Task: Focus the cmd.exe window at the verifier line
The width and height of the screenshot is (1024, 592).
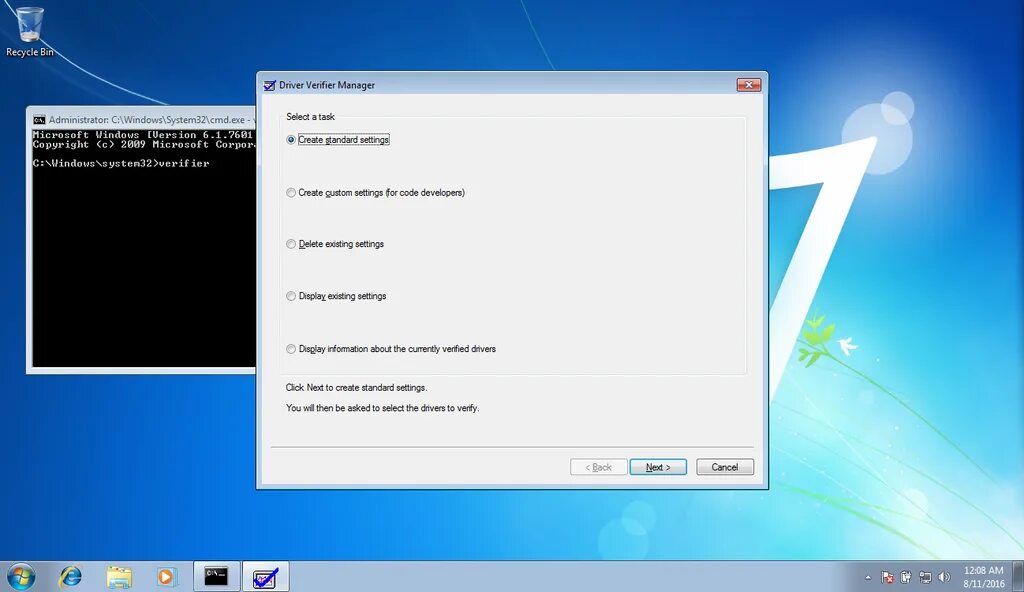Action: (x=121, y=163)
